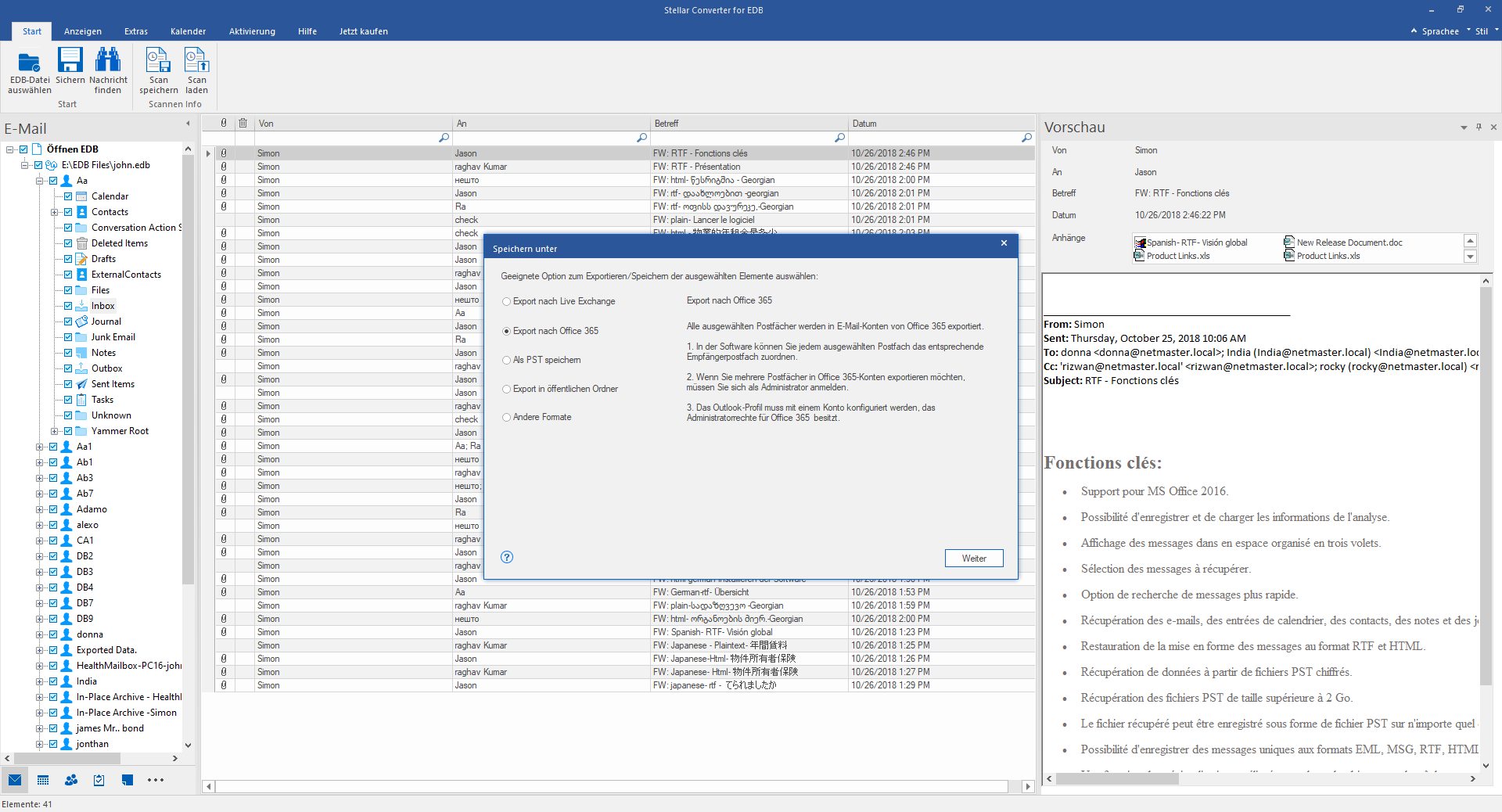Screen dimensions: 1502x812
Task: Click the deleted items trash column header
Action: tap(243, 123)
